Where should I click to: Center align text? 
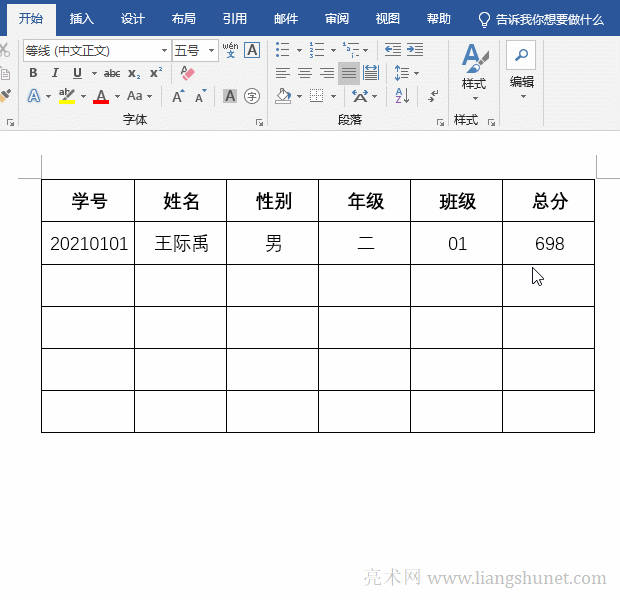tap(305, 73)
